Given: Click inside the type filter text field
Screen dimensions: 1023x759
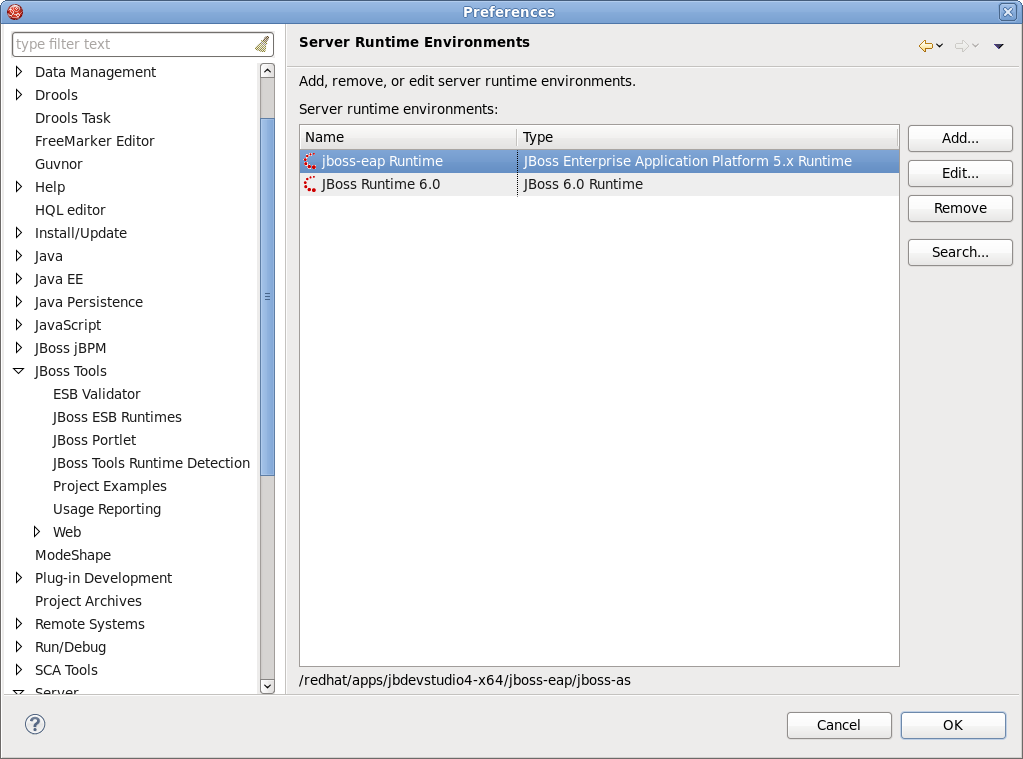Looking at the screenshot, I should tap(130, 44).
